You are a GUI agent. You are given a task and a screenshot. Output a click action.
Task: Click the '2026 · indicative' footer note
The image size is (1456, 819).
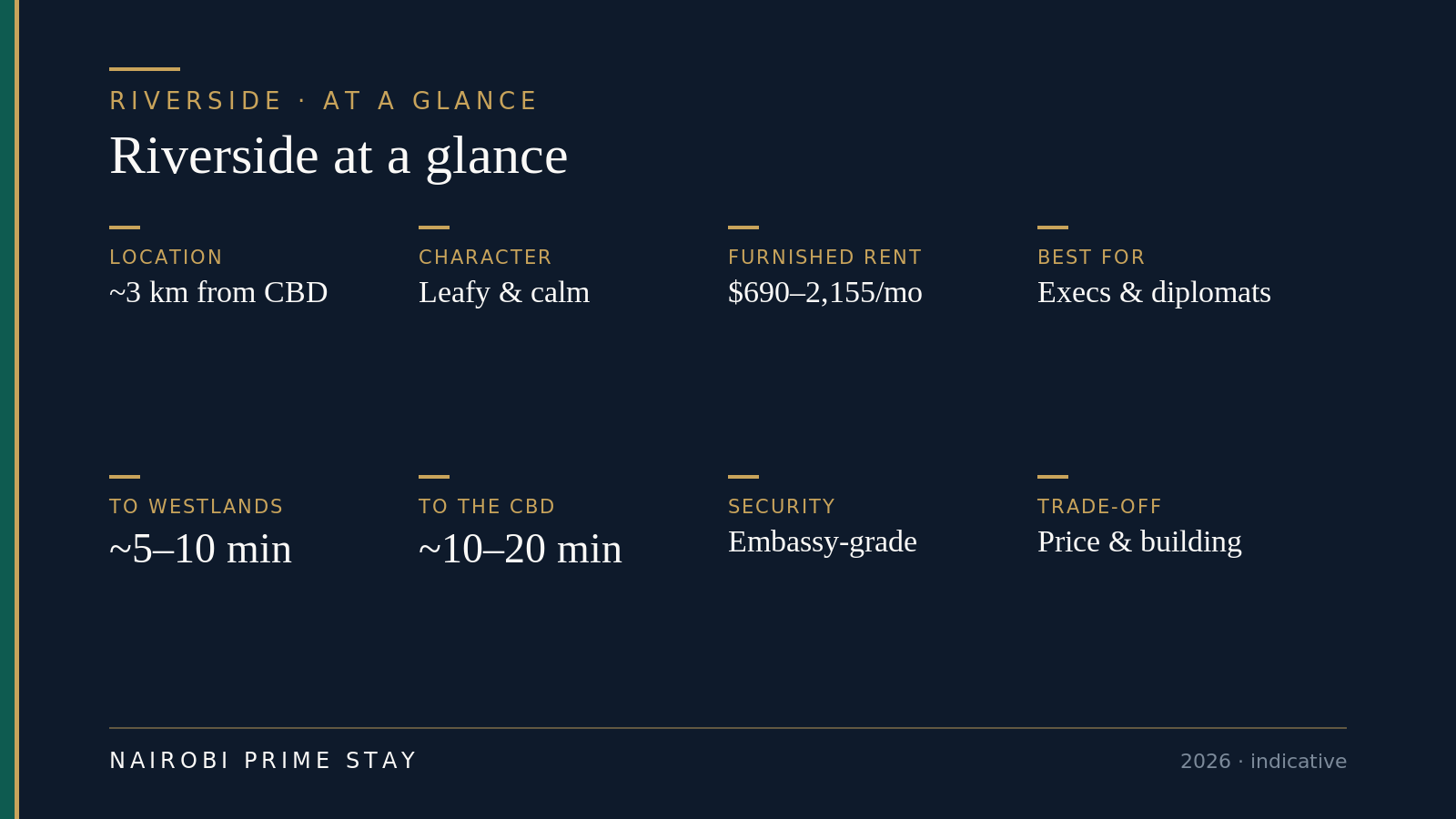(x=1263, y=762)
